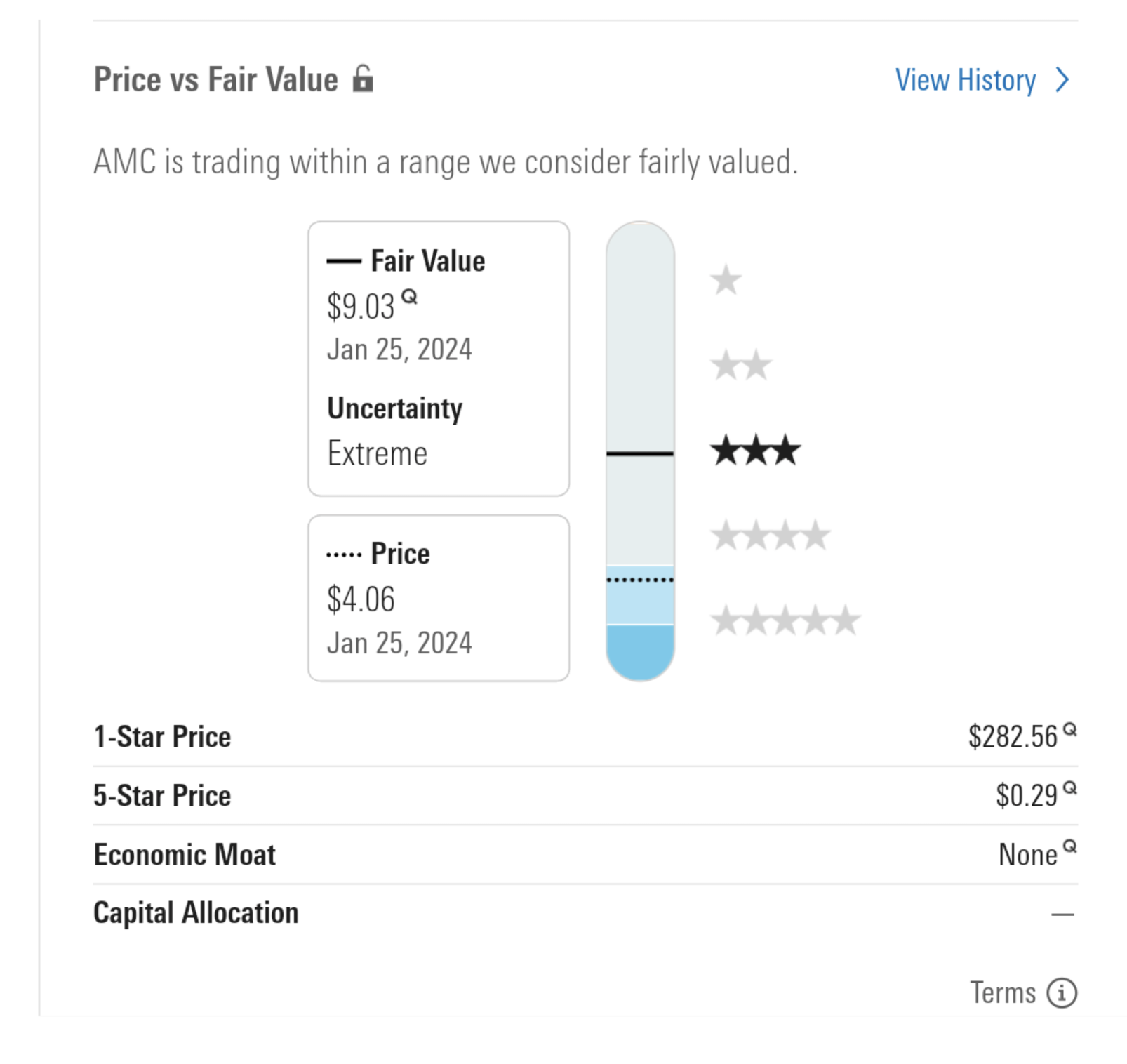Click the Q icon beside Economic Moat None
Viewport: 1127px width, 1064px height.
[x=1069, y=846]
